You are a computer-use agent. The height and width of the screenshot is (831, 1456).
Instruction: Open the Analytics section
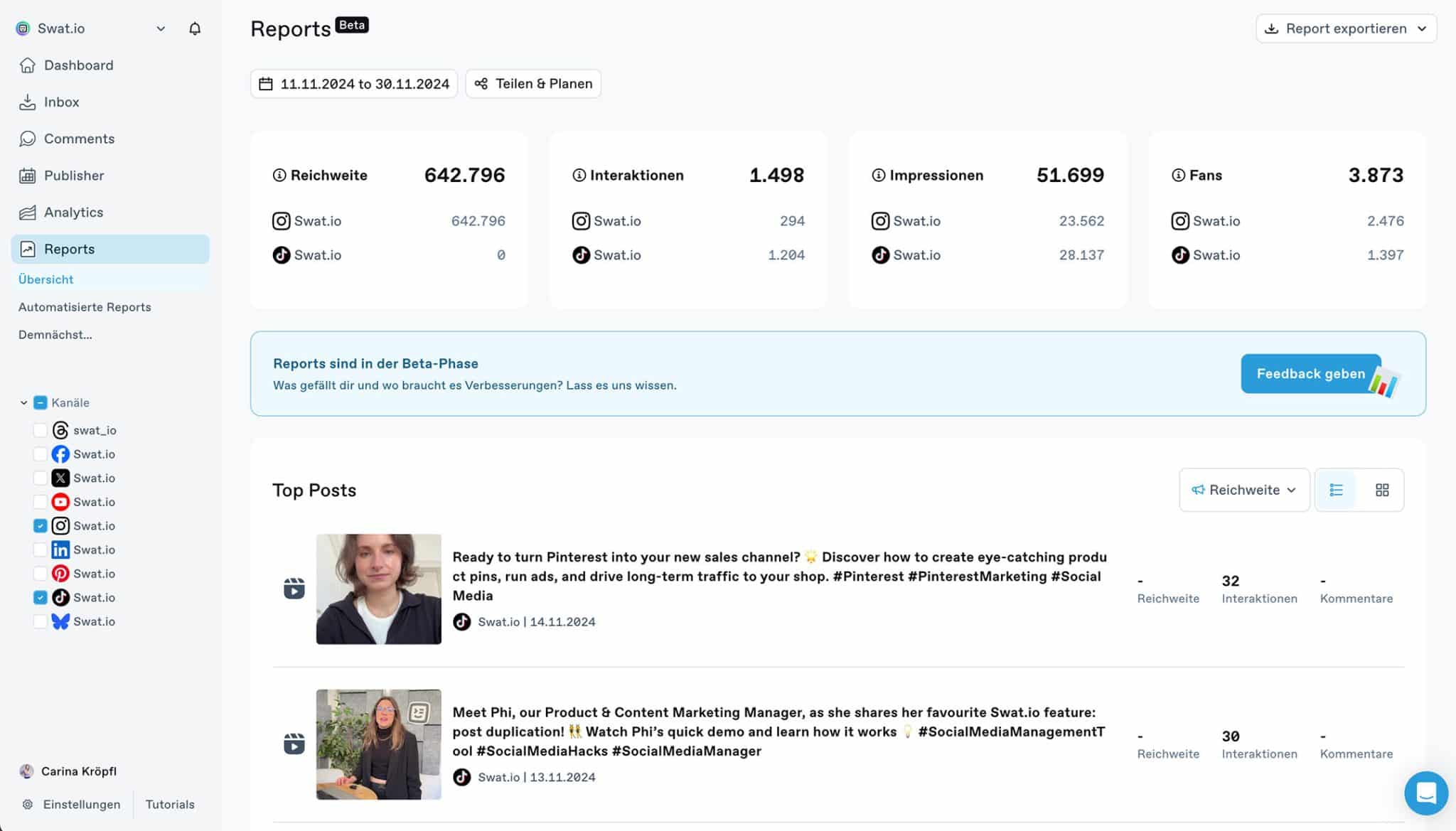pos(73,212)
